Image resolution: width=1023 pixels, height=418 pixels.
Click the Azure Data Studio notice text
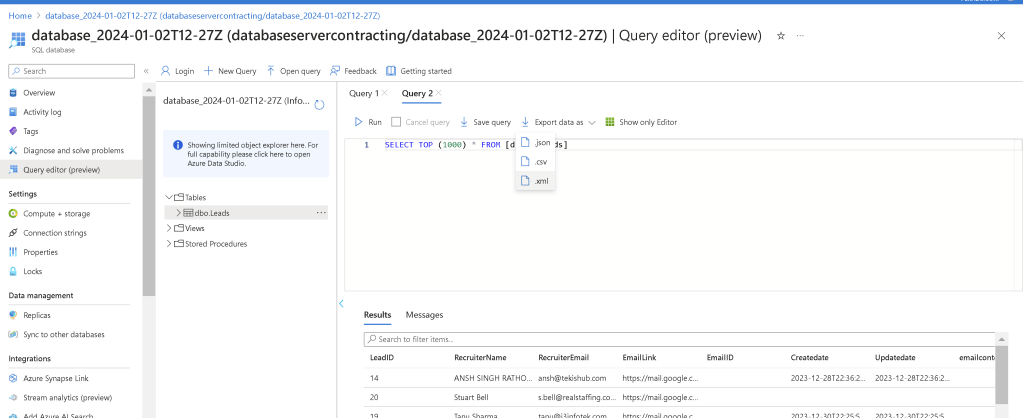[252, 155]
